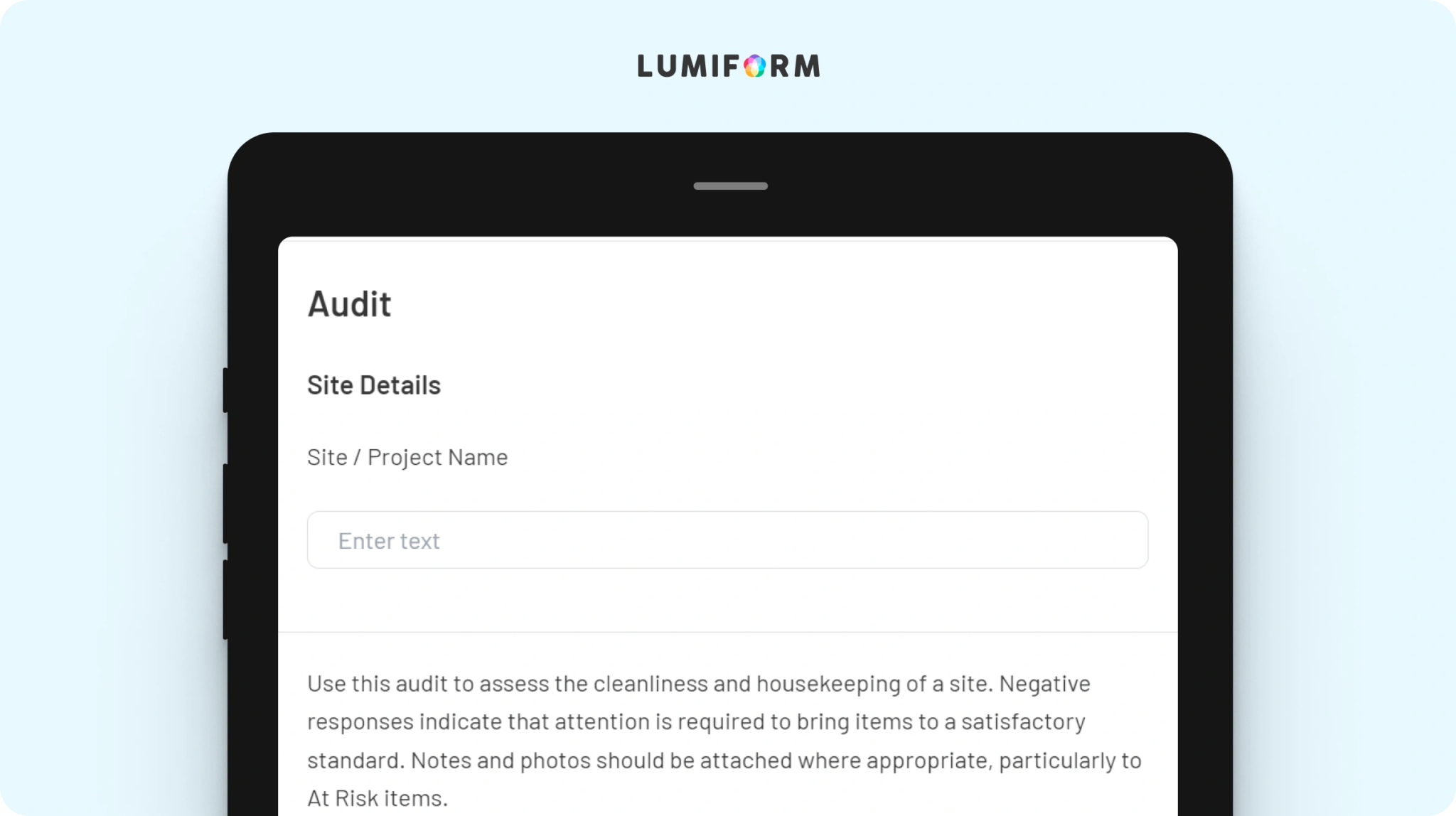Select the Site Details section heading
This screenshot has height=816, width=1456.
click(x=374, y=385)
